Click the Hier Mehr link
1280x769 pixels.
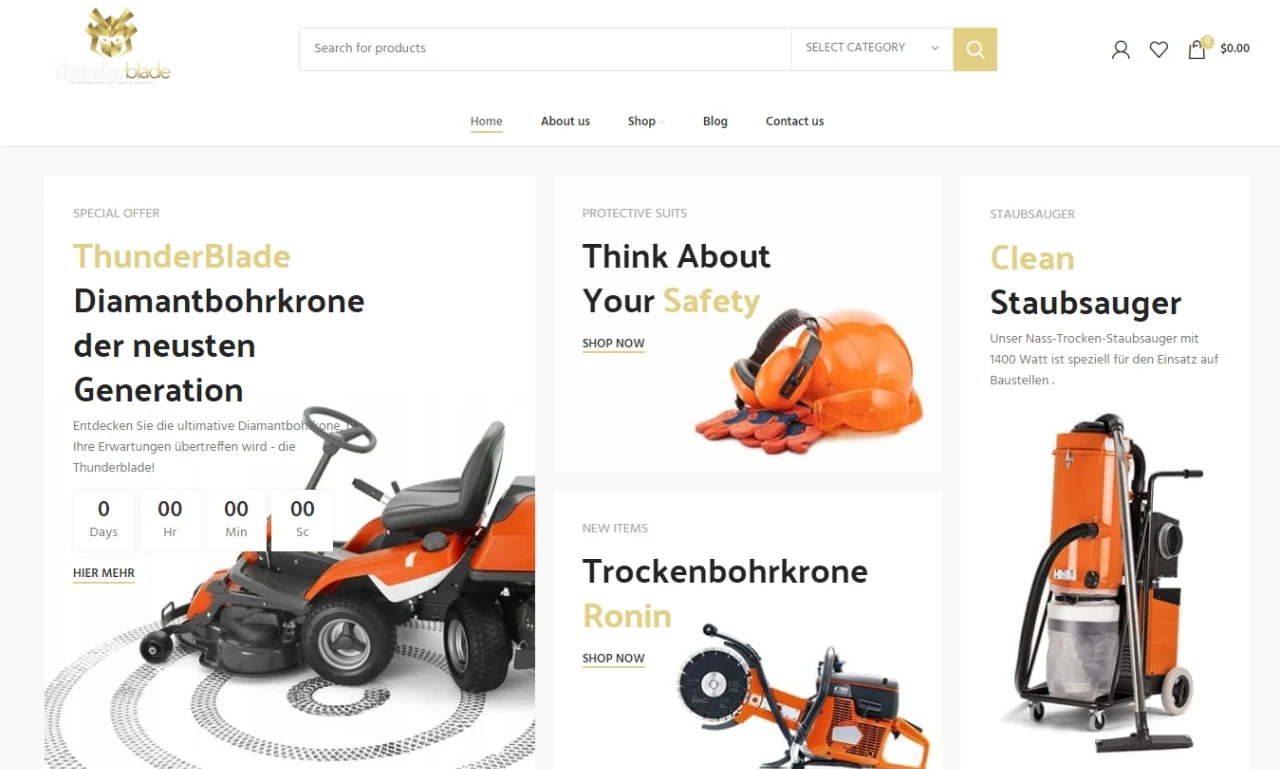(104, 573)
